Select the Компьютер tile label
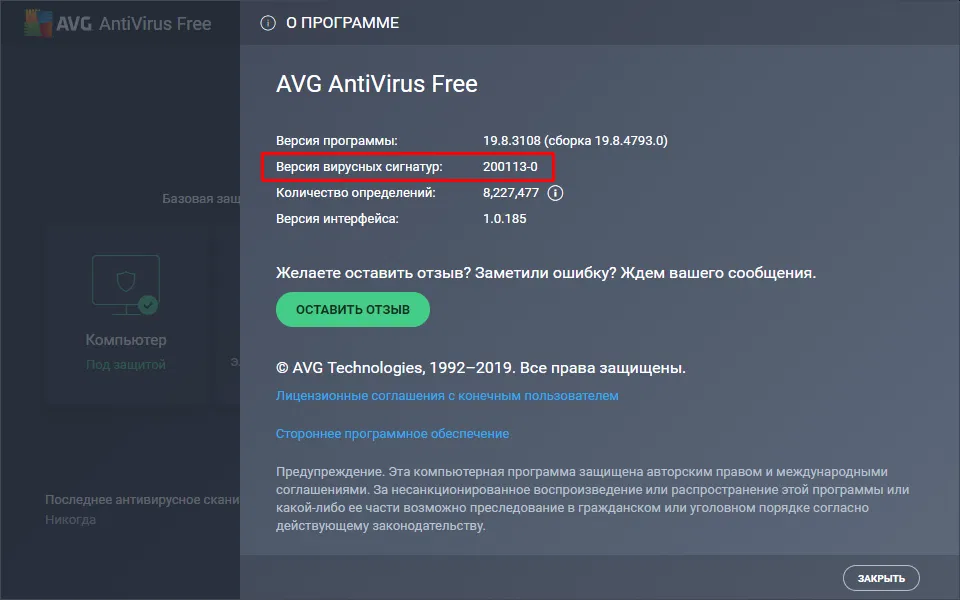960x600 pixels. click(x=126, y=340)
